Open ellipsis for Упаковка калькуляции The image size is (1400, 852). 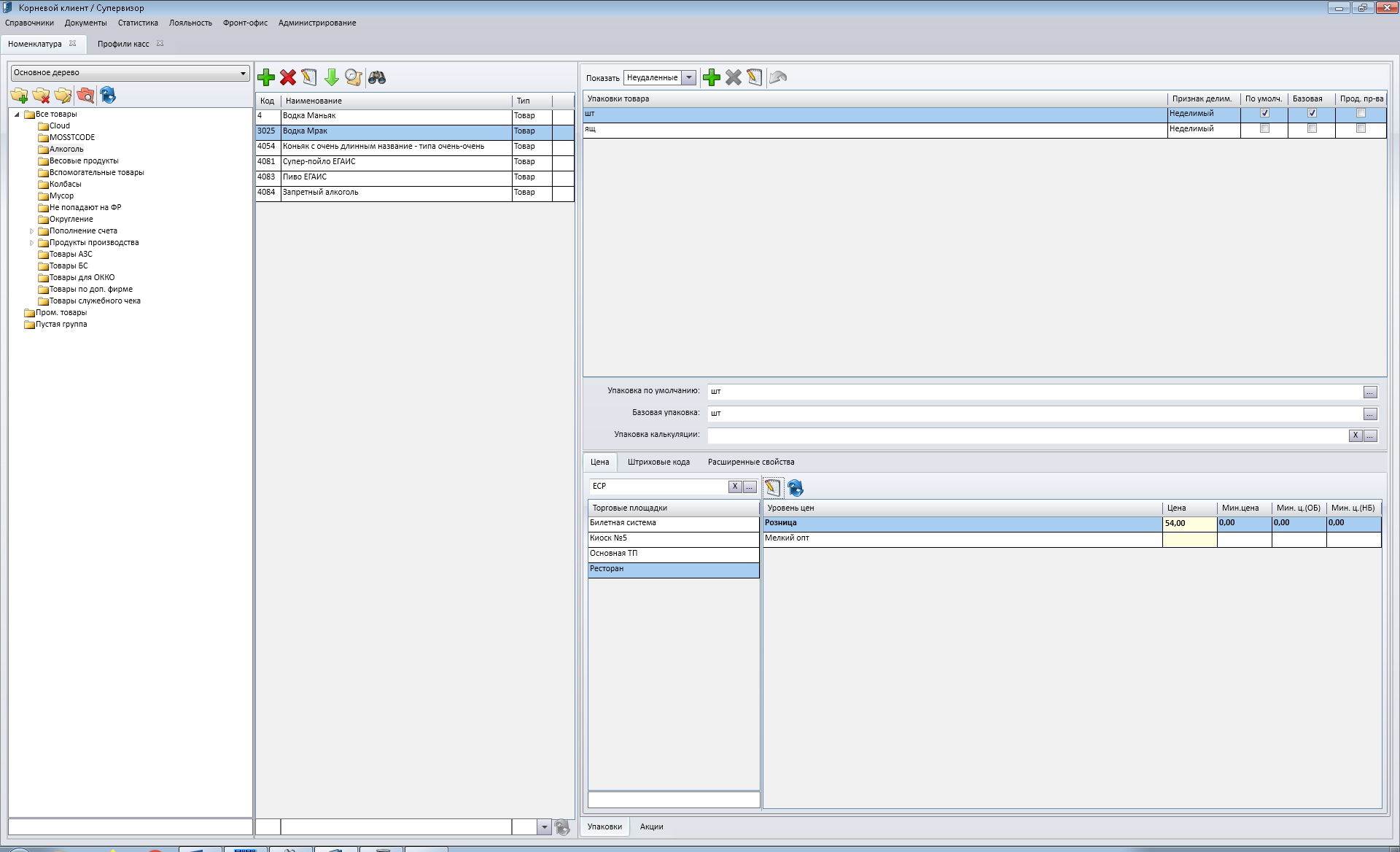point(1370,435)
